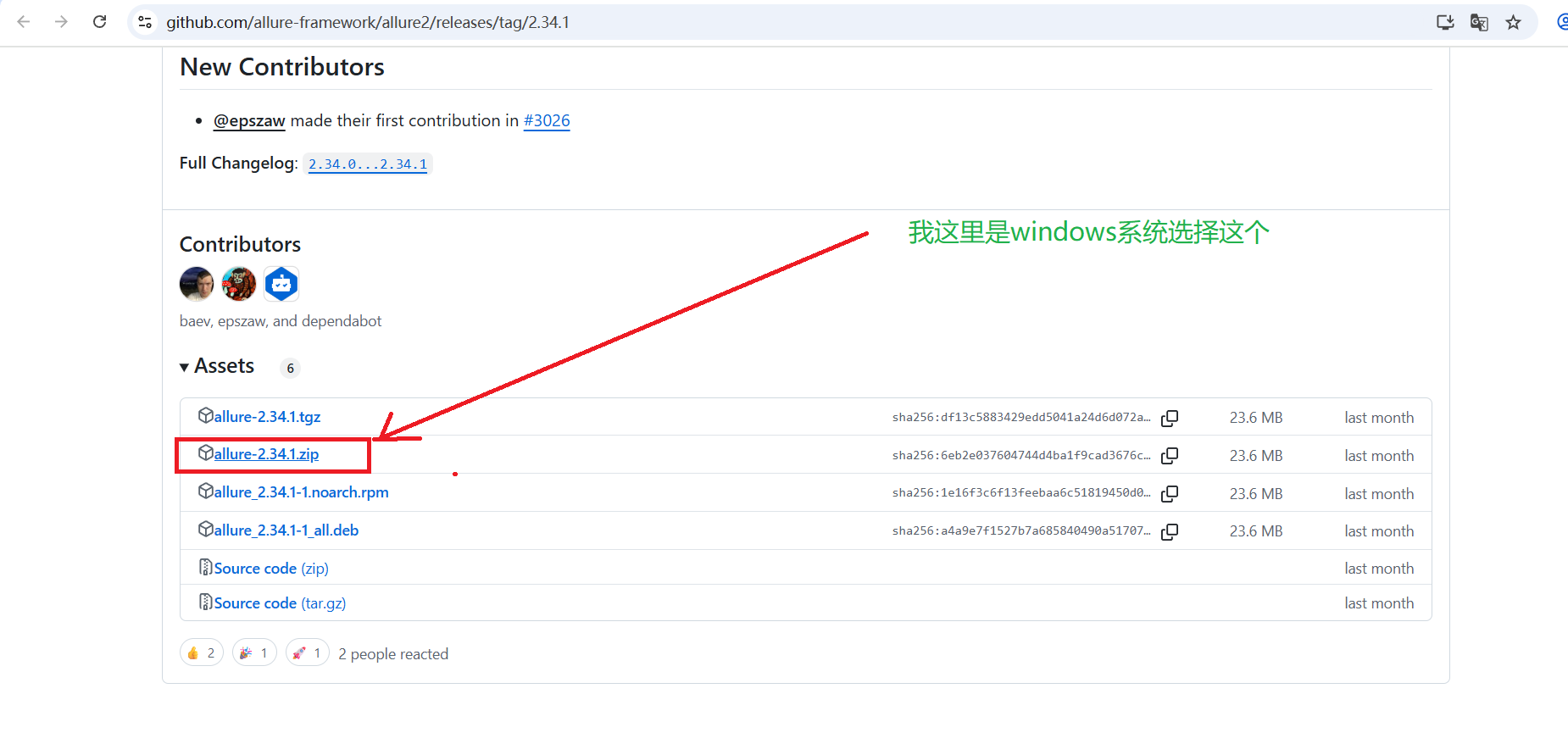Click "baev, epszaw, and dependabot" text
The width and height of the screenshot is (1568, 744).
point(281,321)
